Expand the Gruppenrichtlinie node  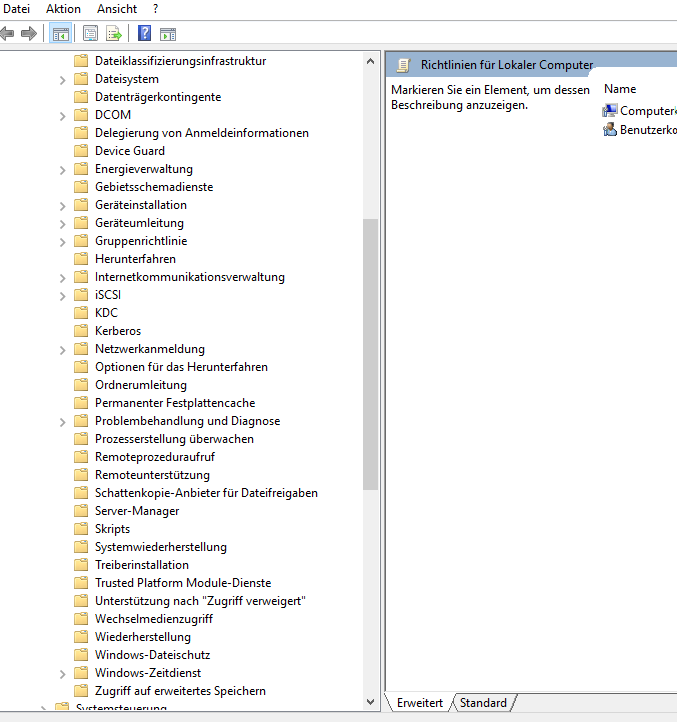pyautogui.click(x=63, y=242)
